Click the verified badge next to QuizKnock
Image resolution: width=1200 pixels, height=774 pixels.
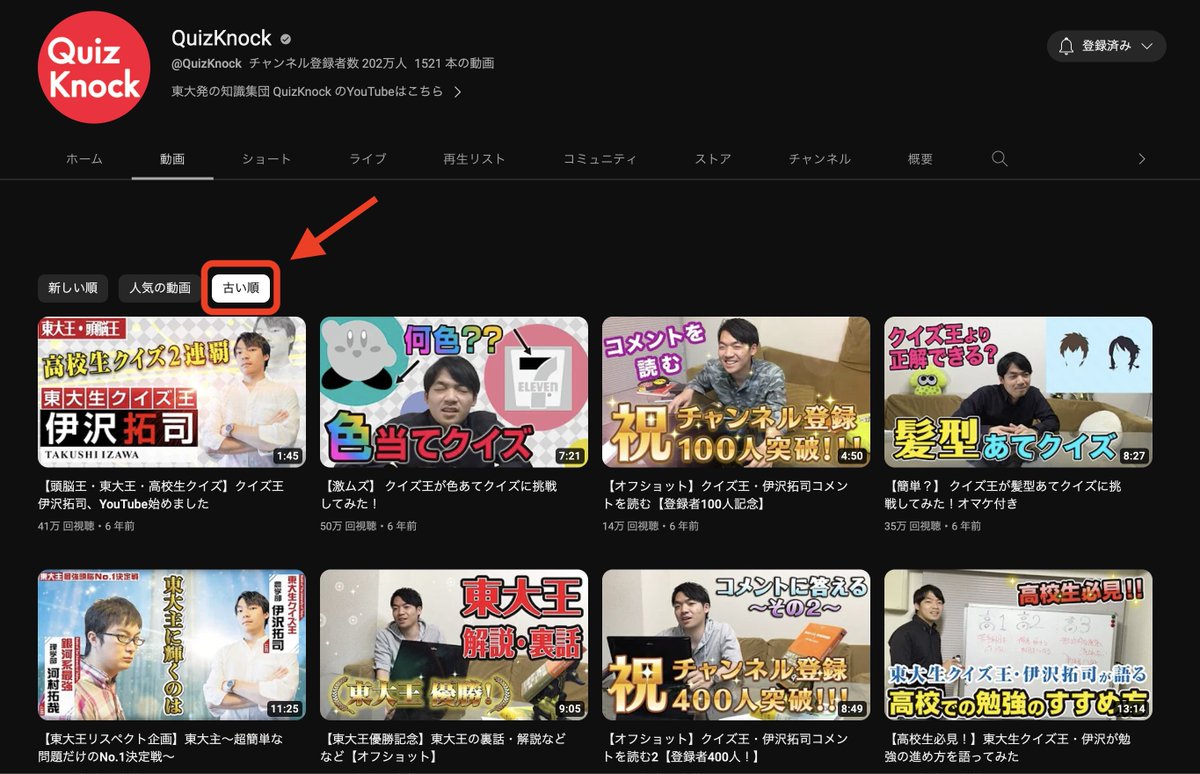(x=287, y=39)
